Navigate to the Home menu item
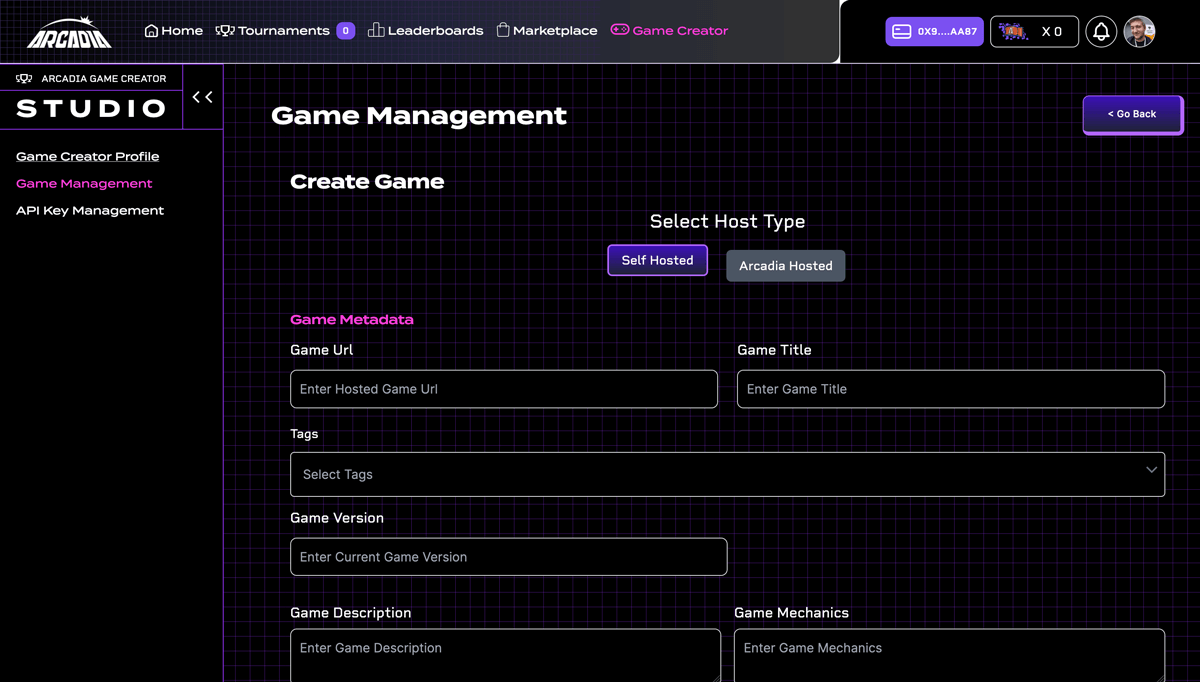This screenshot has height=682, width=1200. (x=181, y=30)
